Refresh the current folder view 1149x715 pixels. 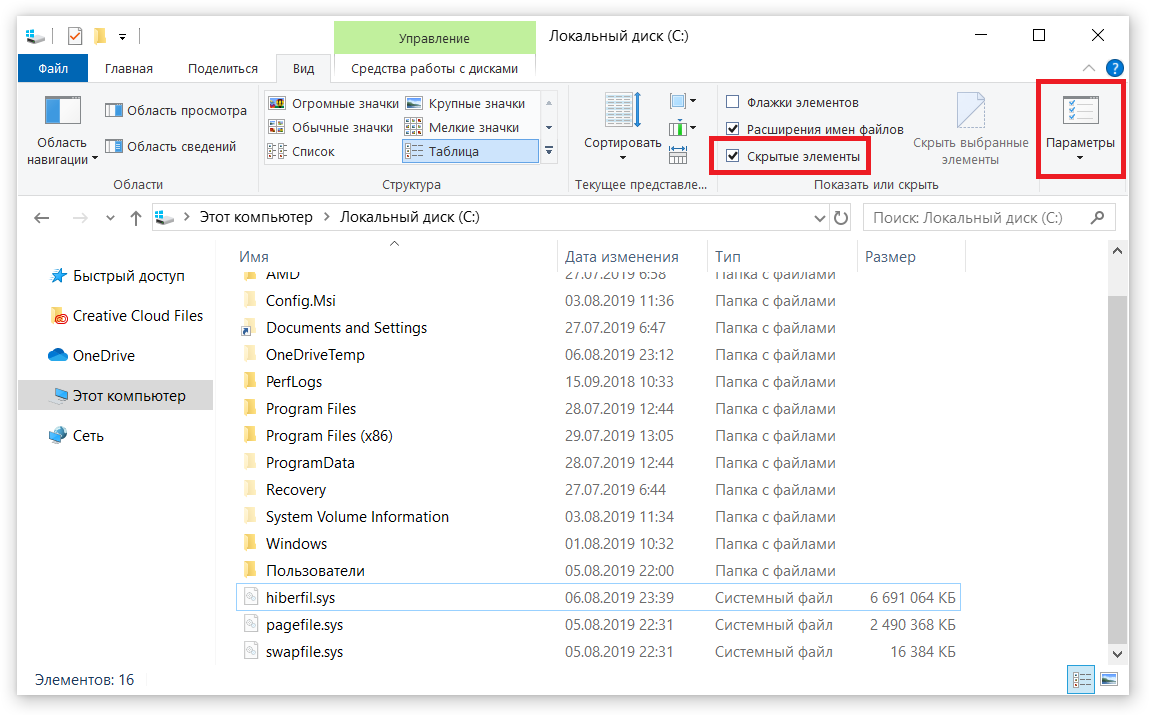click(x=841, y=218)
